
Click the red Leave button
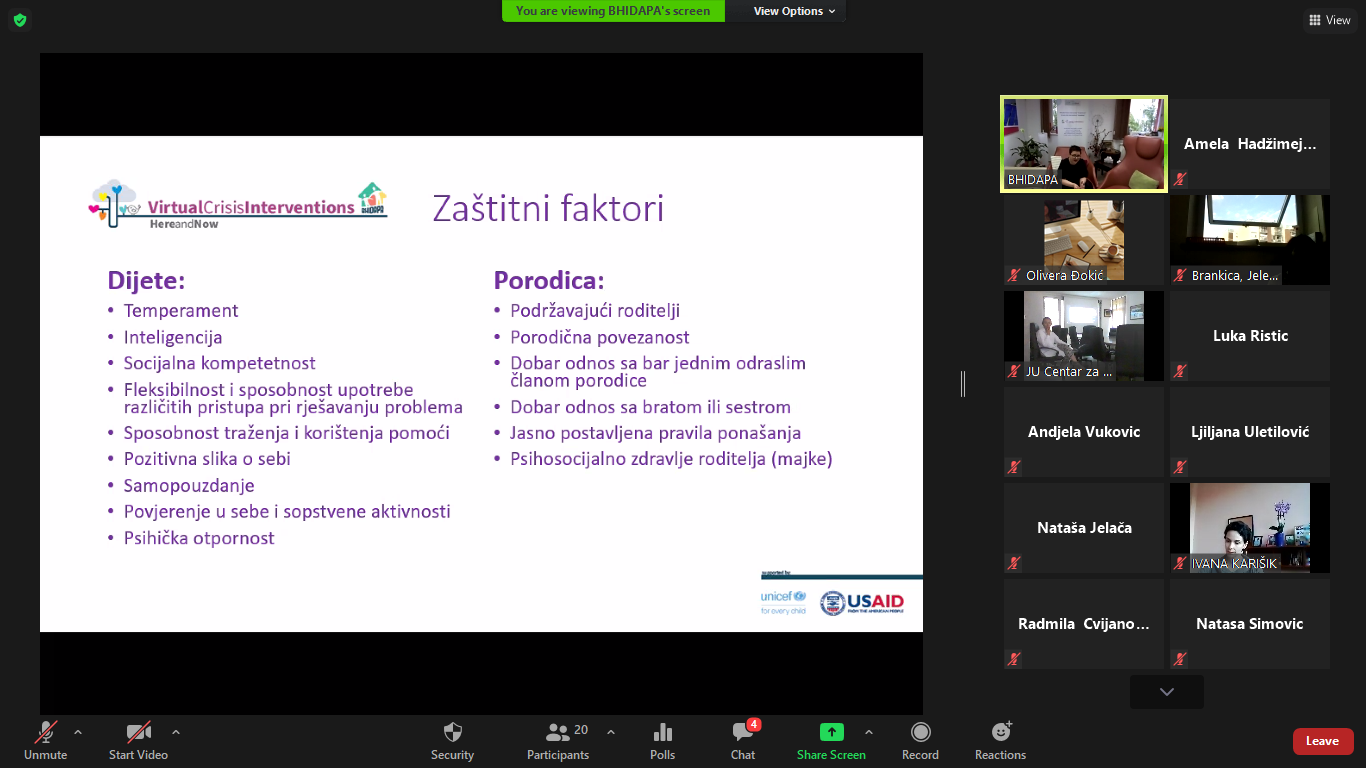coord(1322,741)
